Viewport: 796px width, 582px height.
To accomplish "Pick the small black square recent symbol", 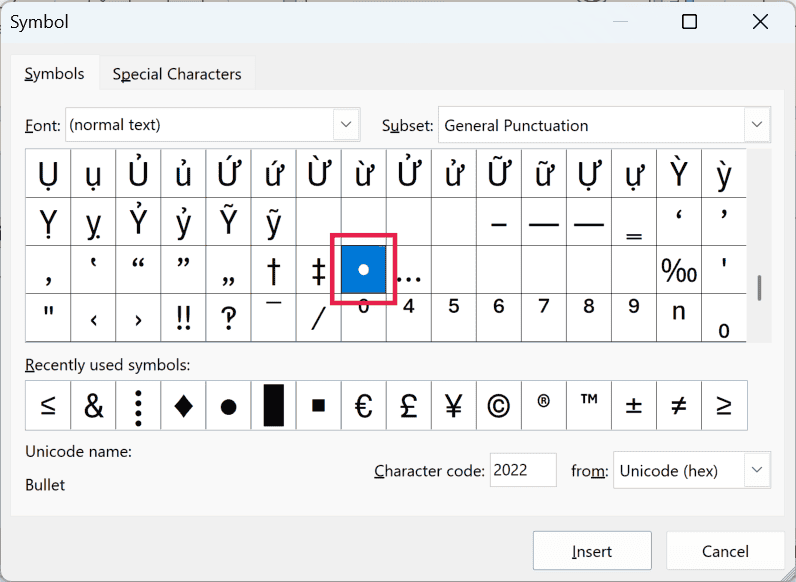I will (x=318, y=405).
